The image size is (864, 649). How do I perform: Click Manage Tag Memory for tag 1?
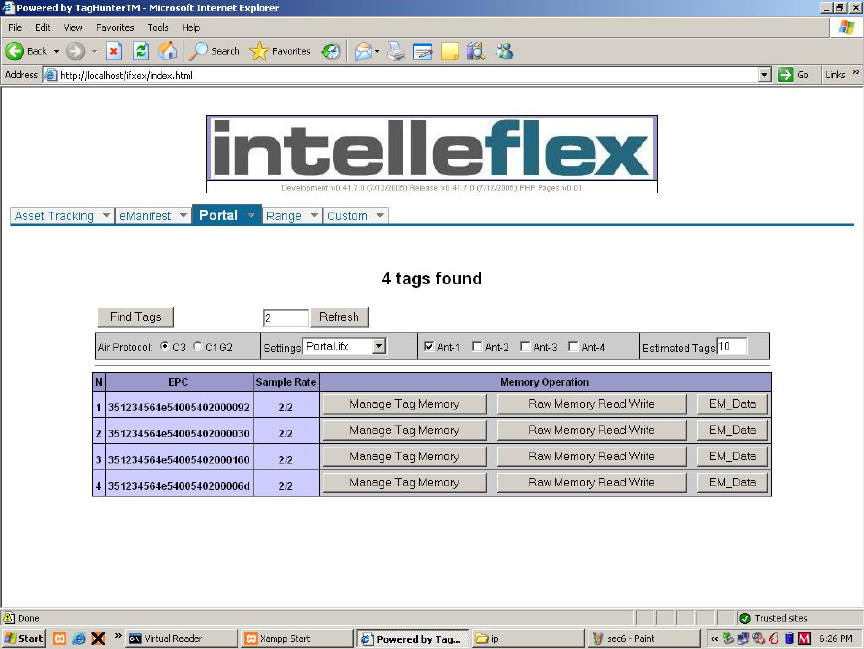404,404
